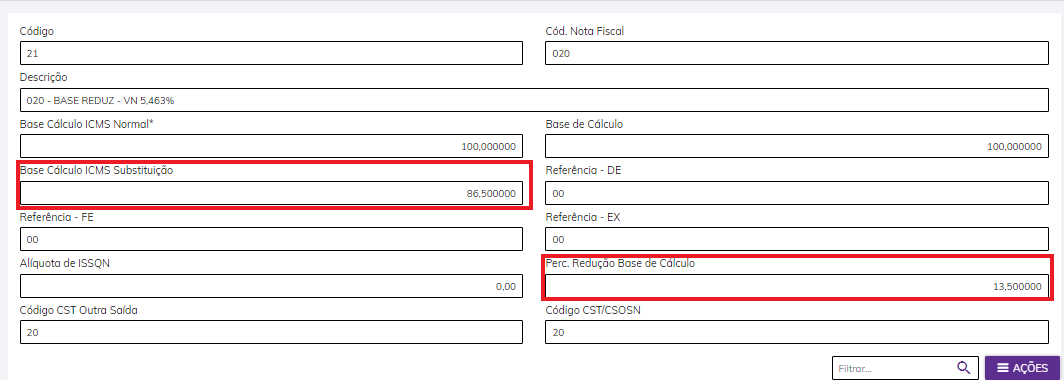
Task: Click the Base de Cálculo field
Action: tap(797, 147)
